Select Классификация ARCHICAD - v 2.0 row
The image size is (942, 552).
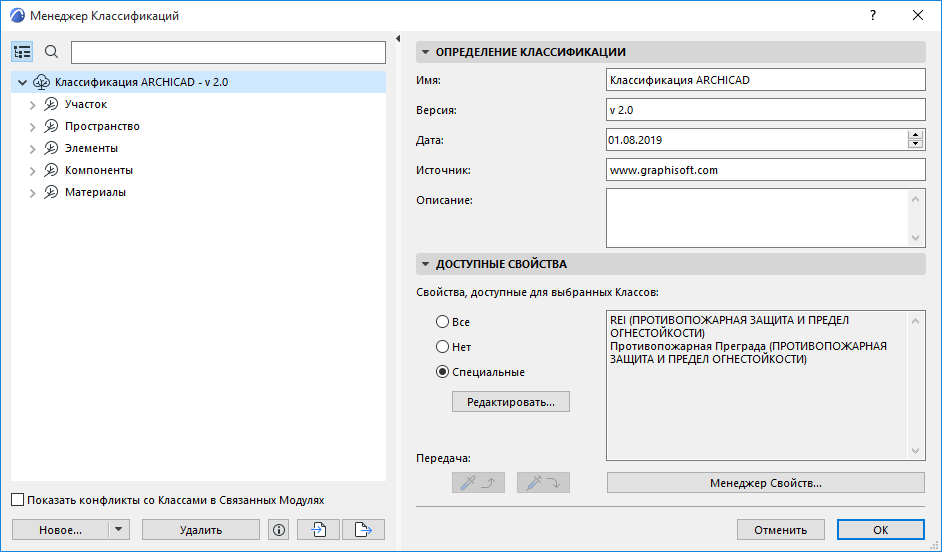point(198,82)
